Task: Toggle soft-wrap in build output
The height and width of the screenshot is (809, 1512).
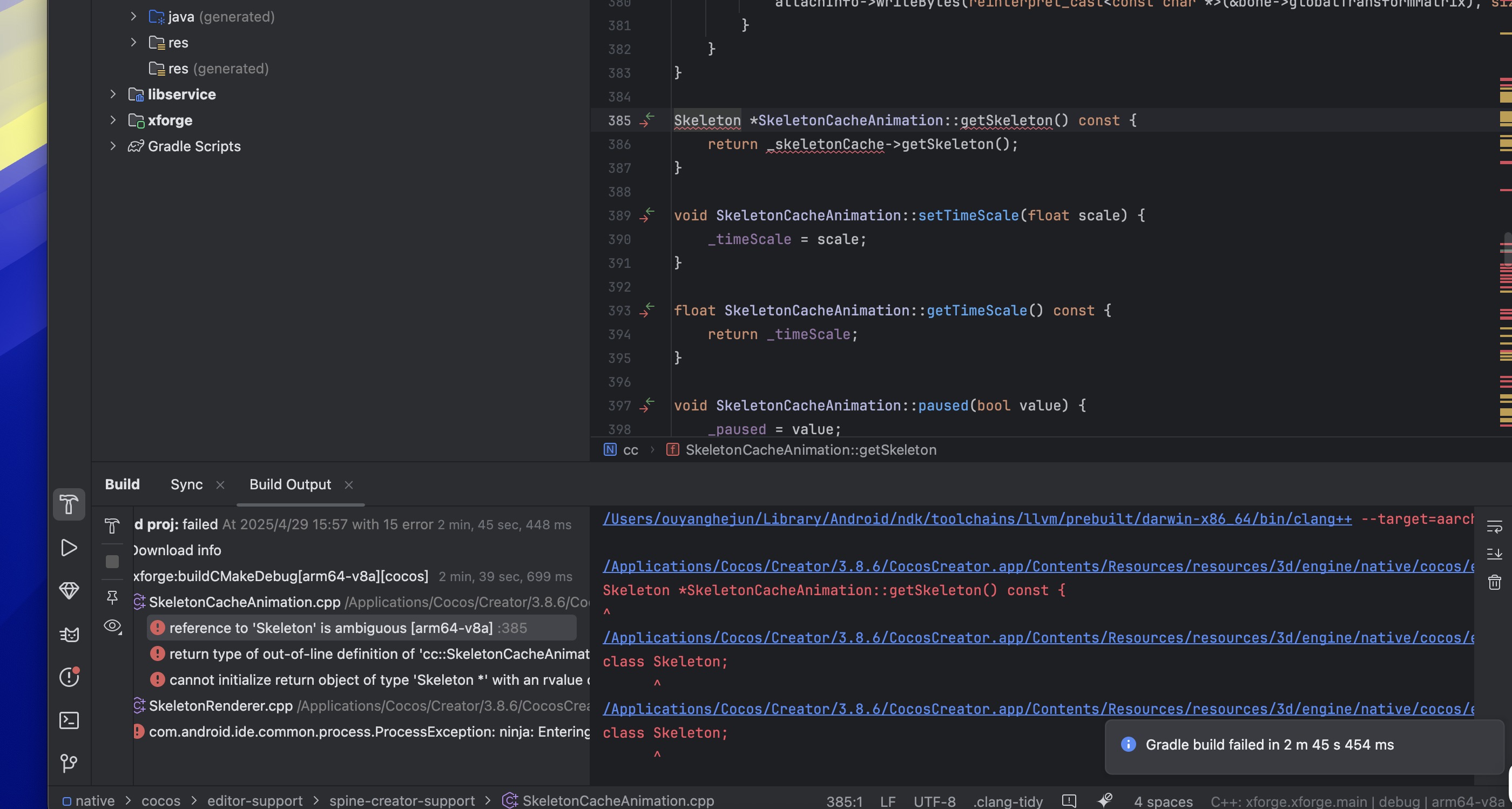Action: coord(1494,526)
